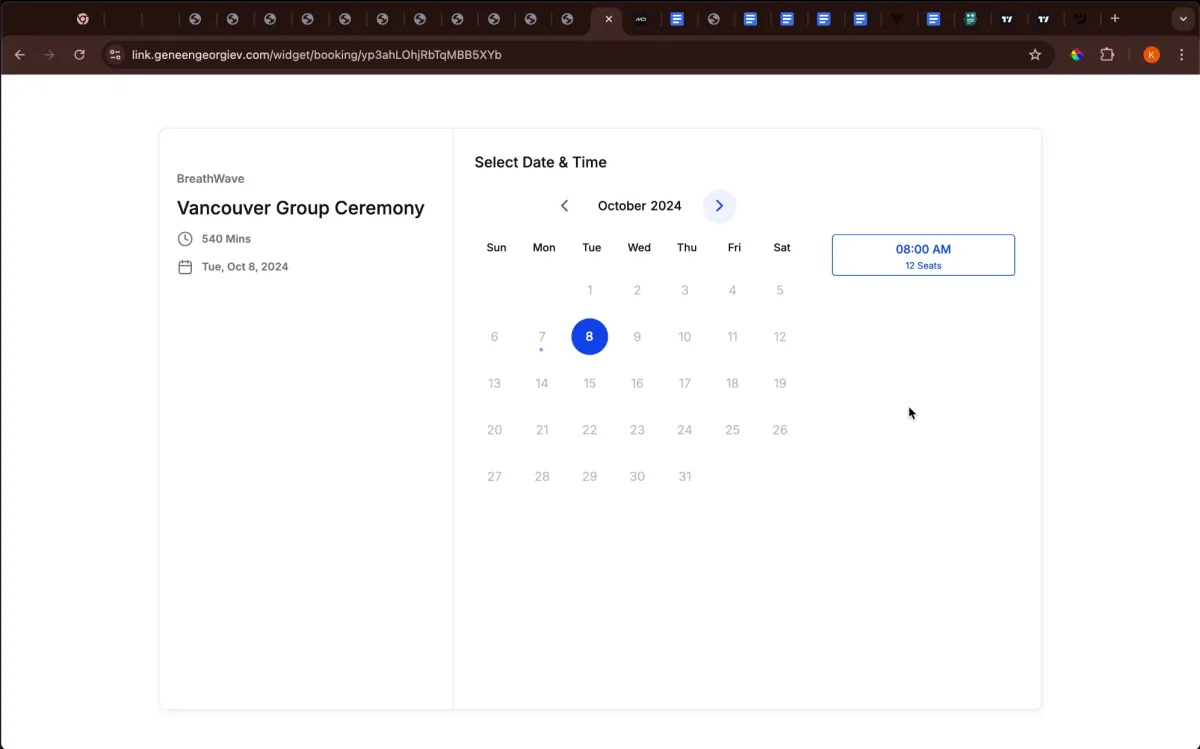The image size is (1200, 749).
Task: View site information icon in address bar
Action: [115, 55]
